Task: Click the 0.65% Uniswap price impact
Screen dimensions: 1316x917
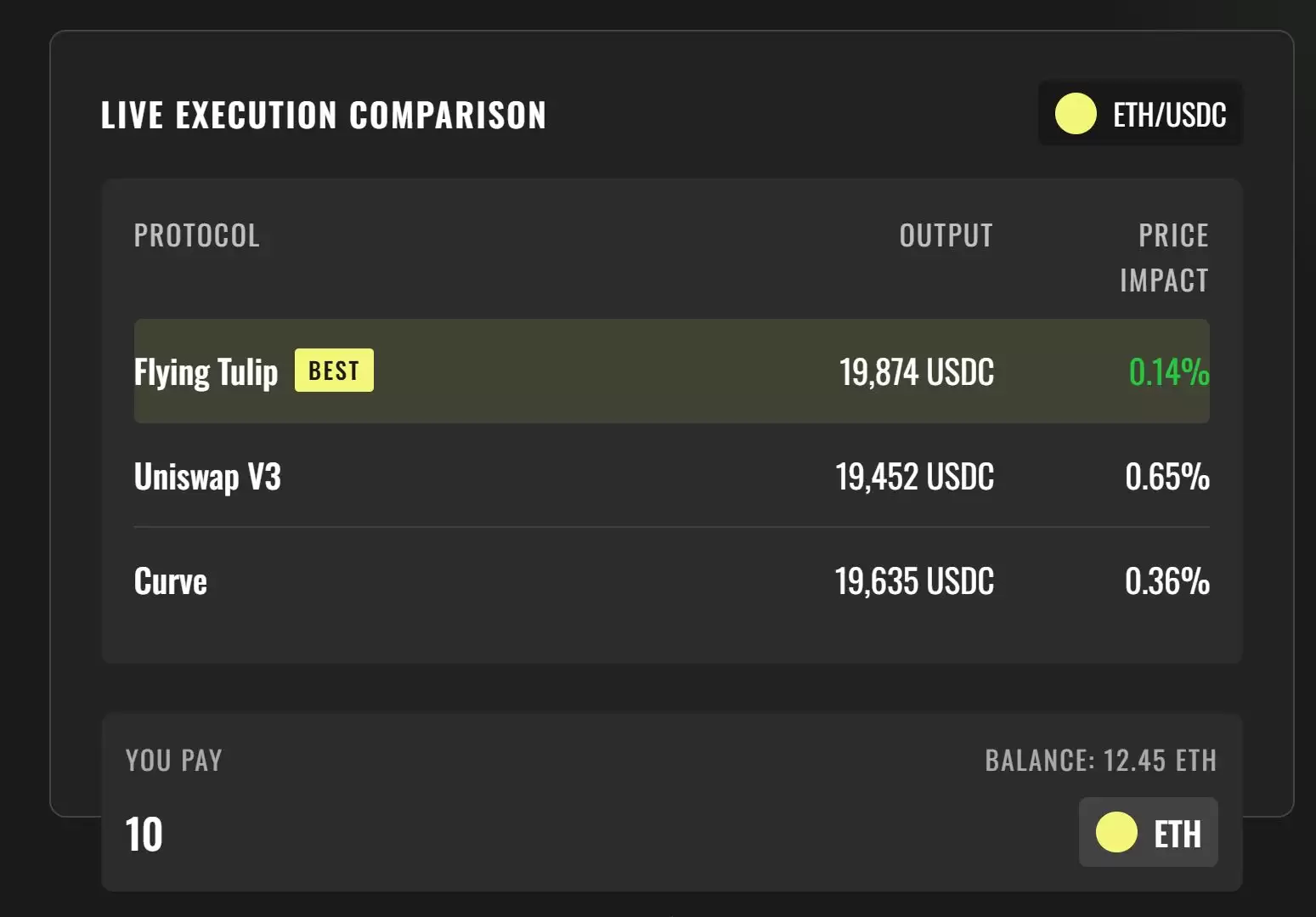Action: point(1167,477)
